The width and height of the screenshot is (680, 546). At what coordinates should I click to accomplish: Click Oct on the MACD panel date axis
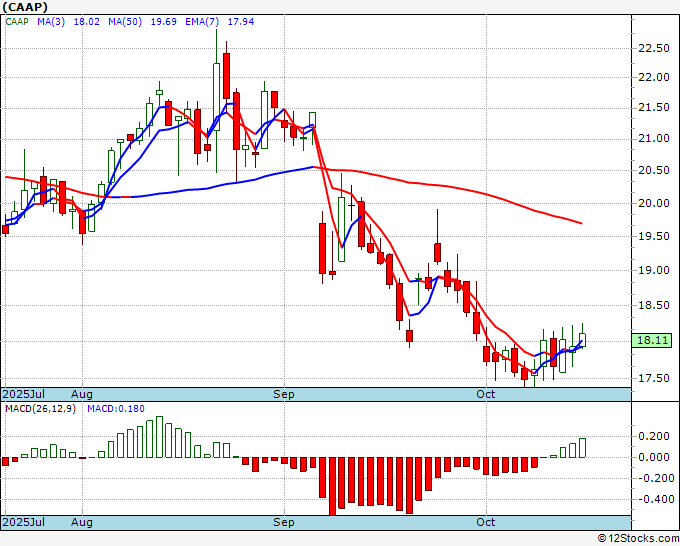(x=486, y=522)
